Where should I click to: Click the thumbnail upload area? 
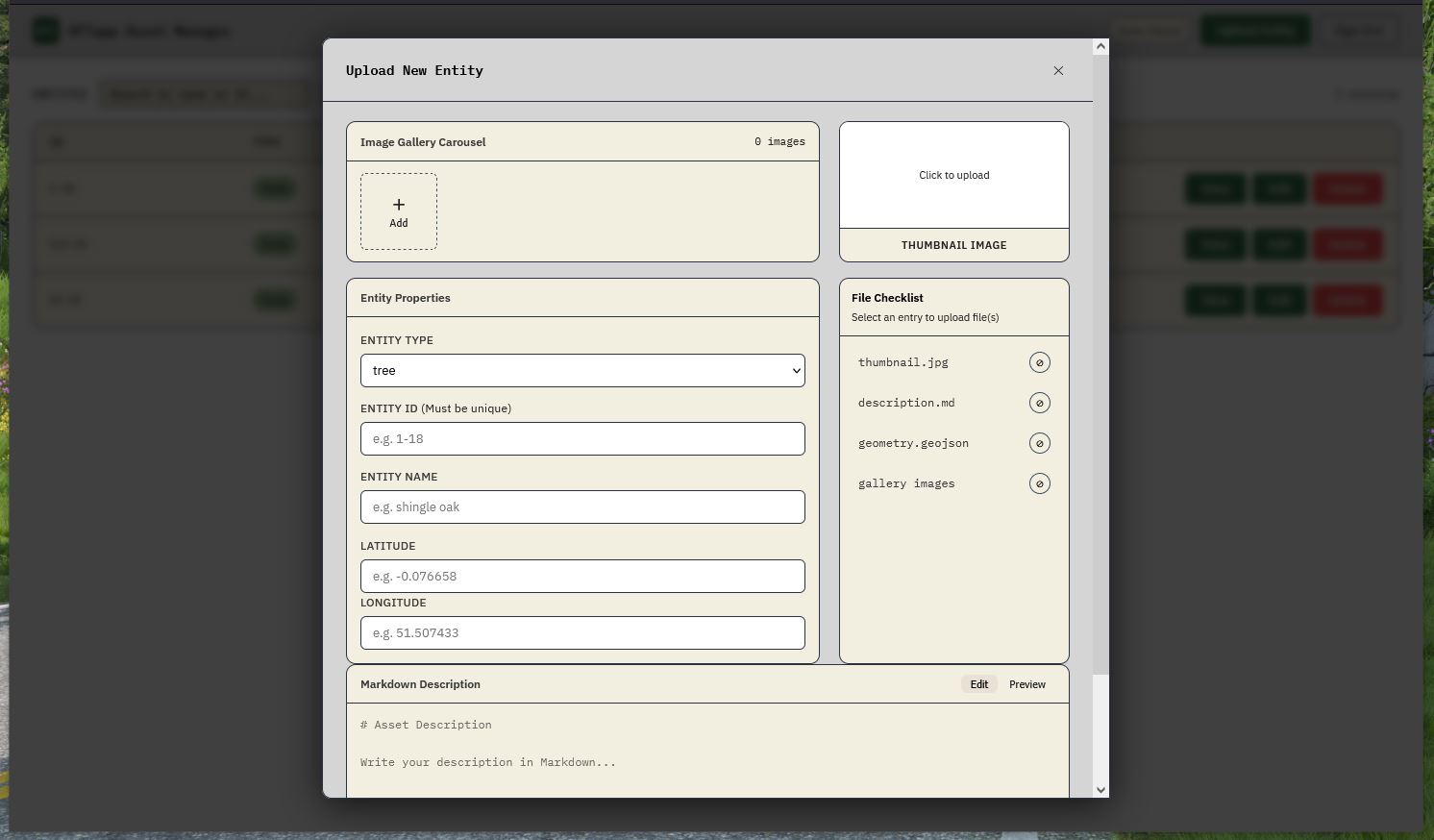click(953, 175)
